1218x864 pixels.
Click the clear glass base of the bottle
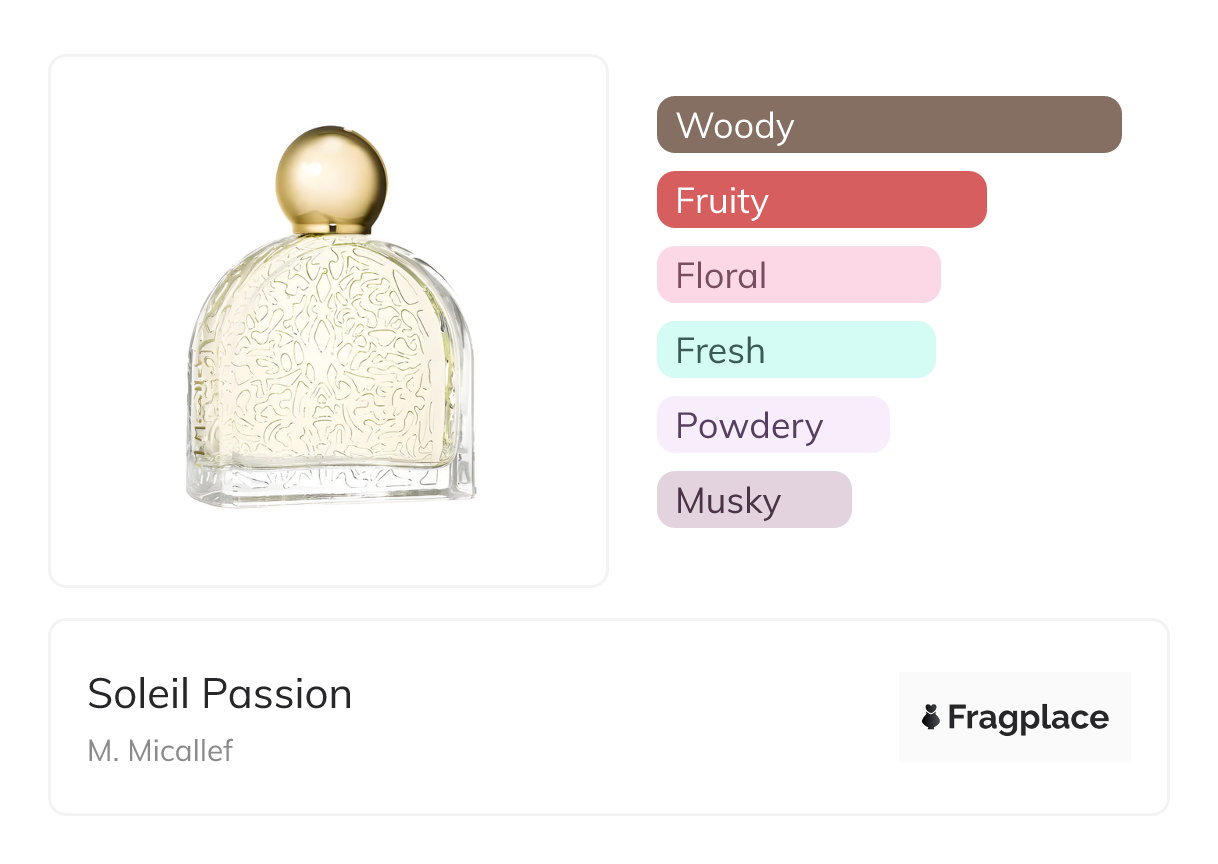330,485
